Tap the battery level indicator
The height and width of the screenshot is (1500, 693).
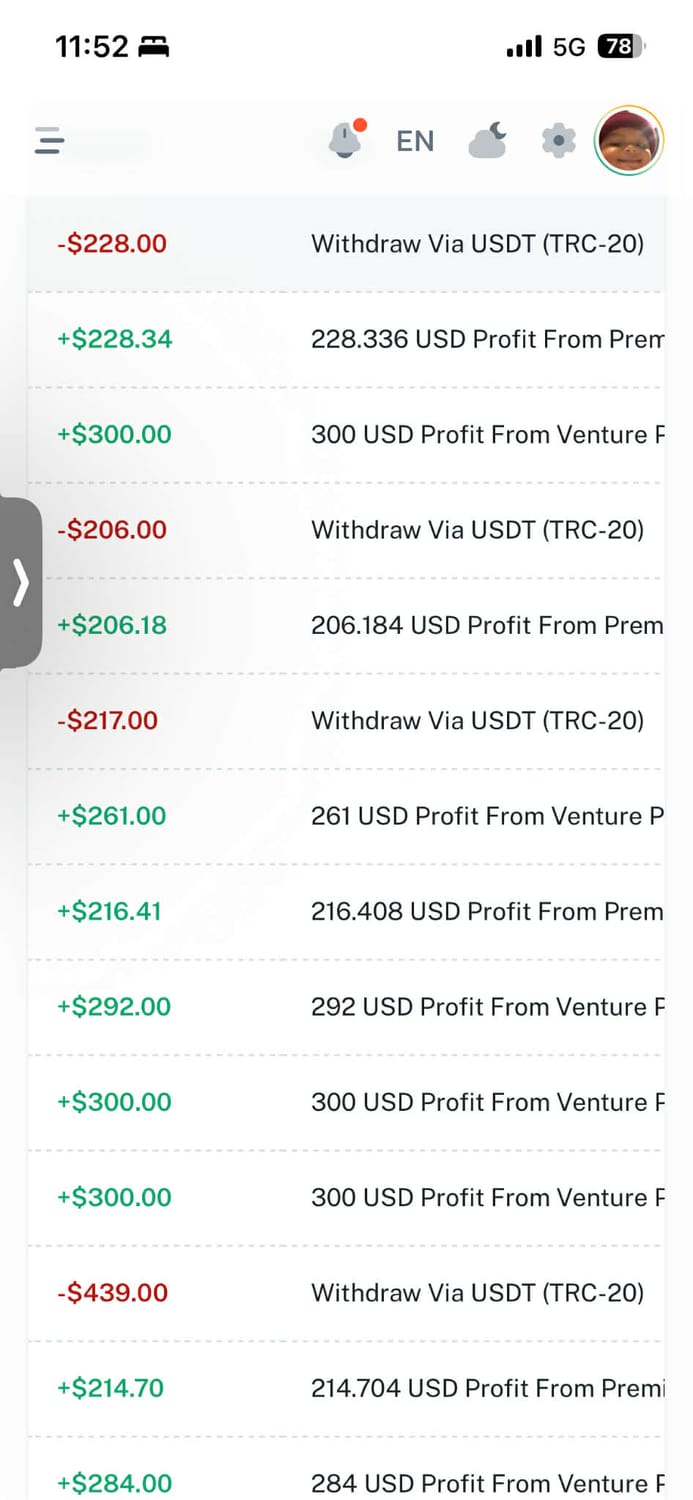[x=621, y=47]
